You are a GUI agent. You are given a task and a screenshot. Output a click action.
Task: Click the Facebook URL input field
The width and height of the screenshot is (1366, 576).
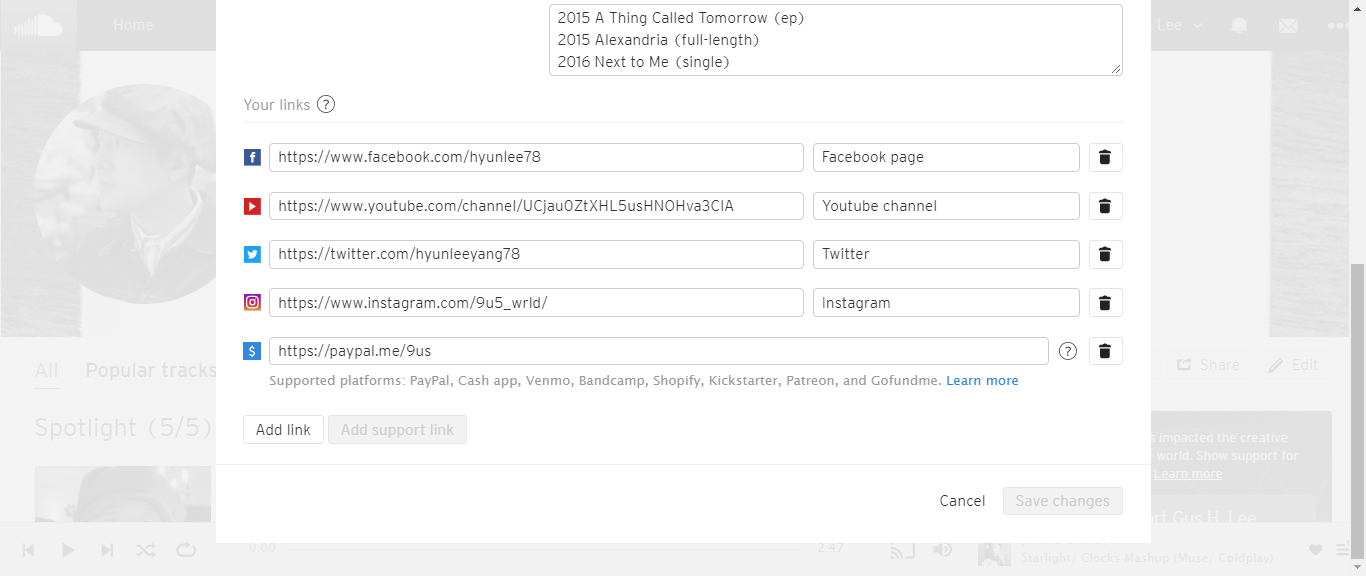point(536,157)
